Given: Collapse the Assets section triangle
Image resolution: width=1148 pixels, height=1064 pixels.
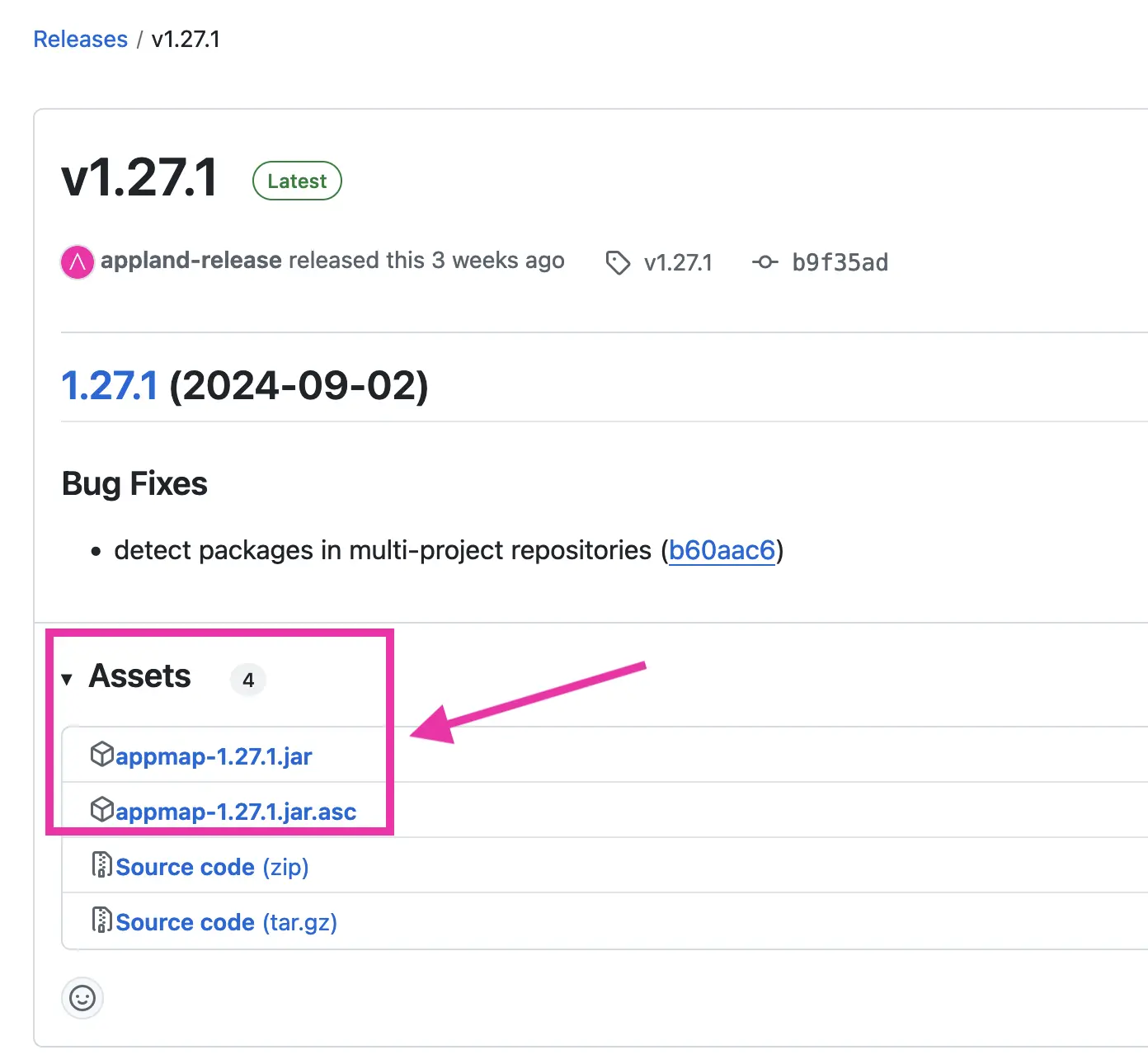Looking at the screenshot, I should tap(67, 680).
